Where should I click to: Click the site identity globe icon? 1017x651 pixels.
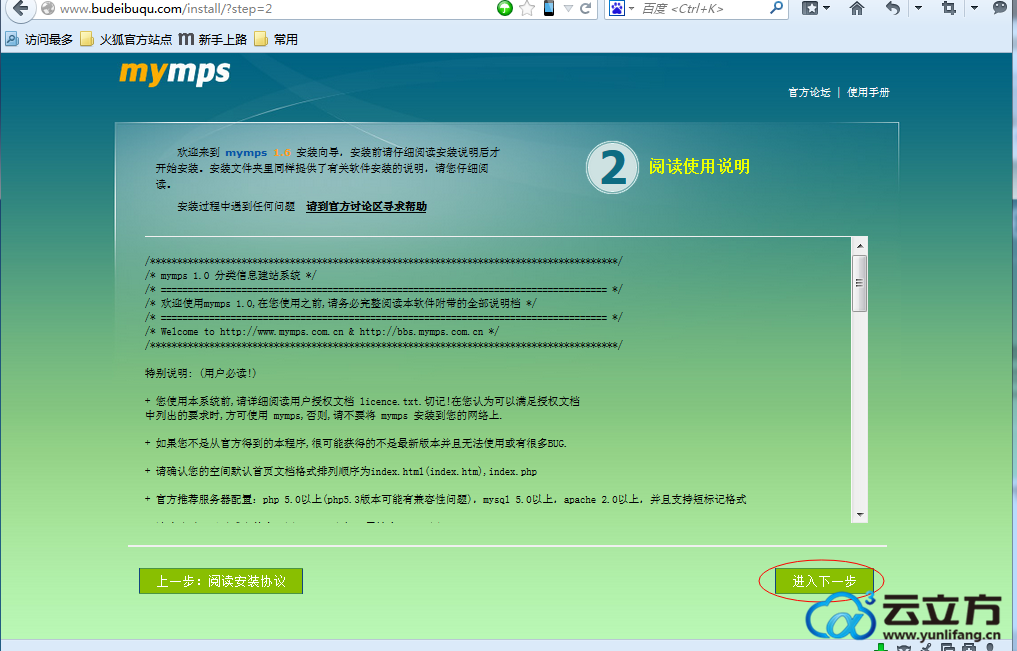click(x=48, y=8)
